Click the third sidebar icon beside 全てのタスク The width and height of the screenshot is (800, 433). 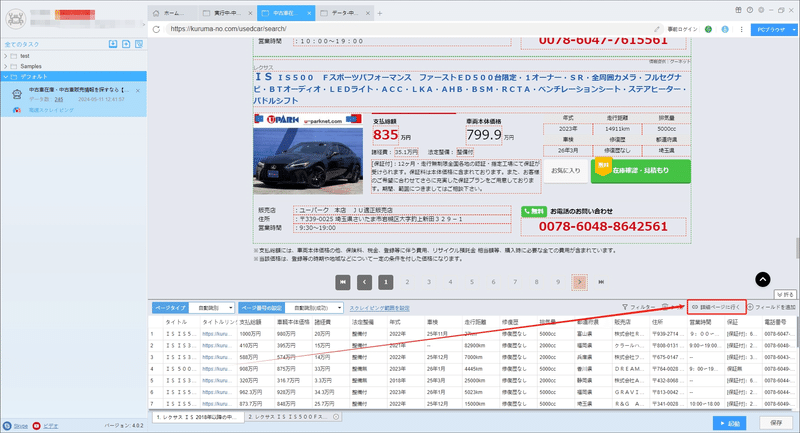point(139,44)
